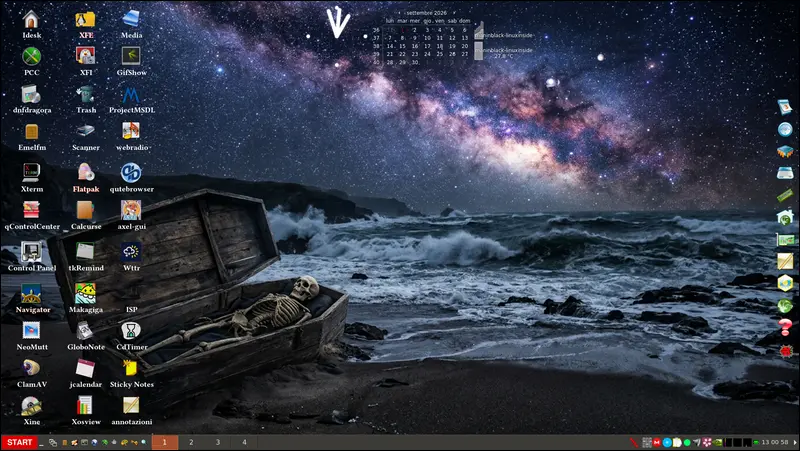Open the Media desktop icon
The image size is (800, 451).
pos(131,19)
